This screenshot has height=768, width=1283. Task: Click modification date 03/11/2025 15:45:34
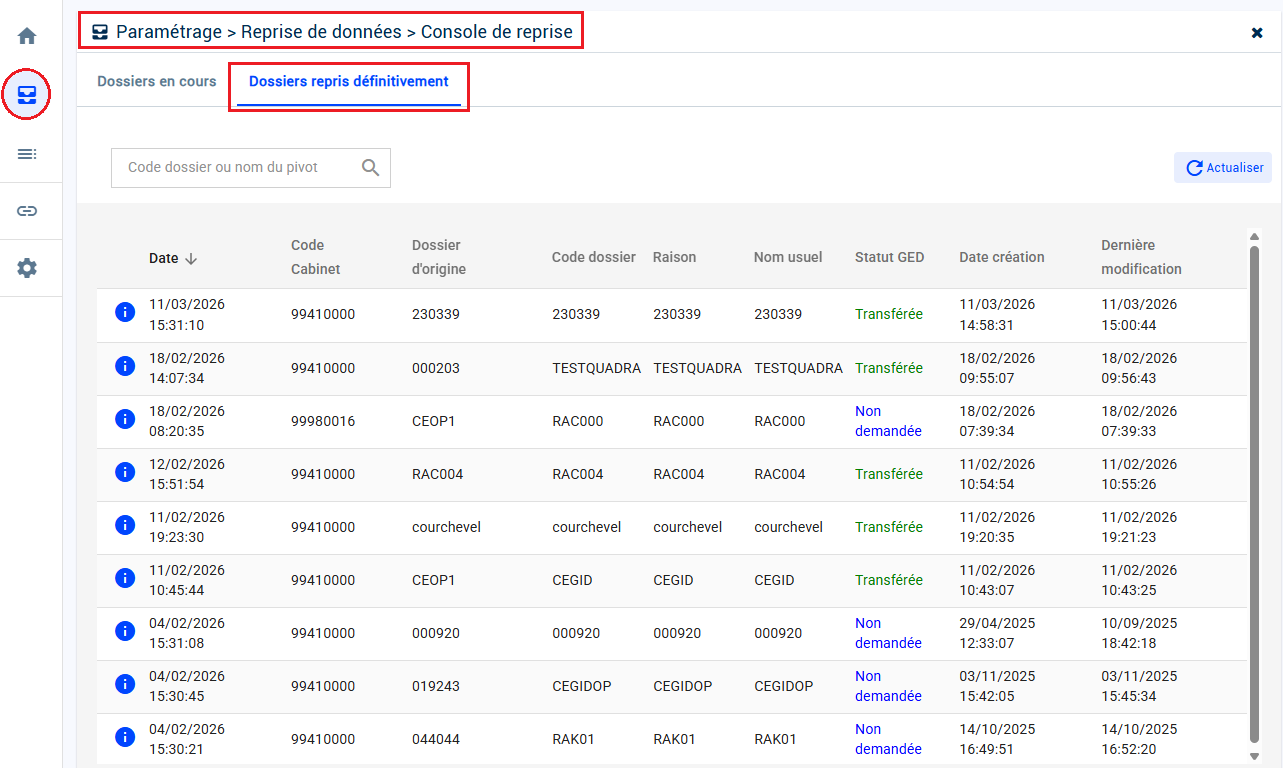point(1139,686)
